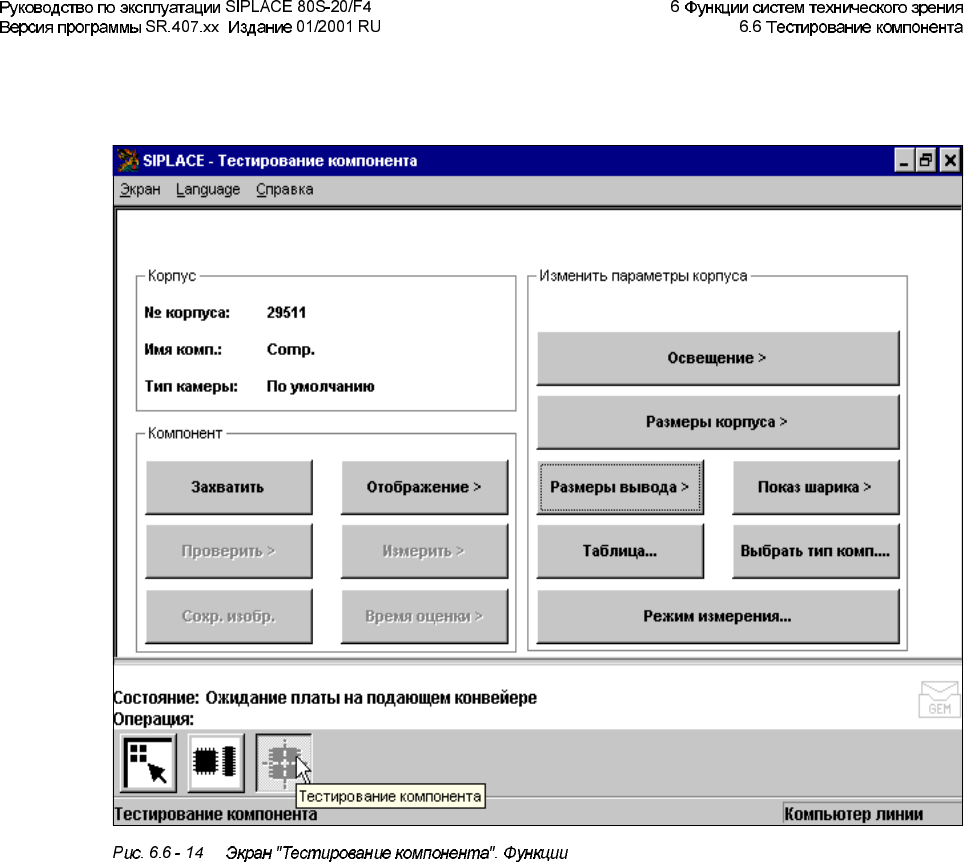Open the Справка menu
This screenshot has height=862, width=964.
point(285,189)
